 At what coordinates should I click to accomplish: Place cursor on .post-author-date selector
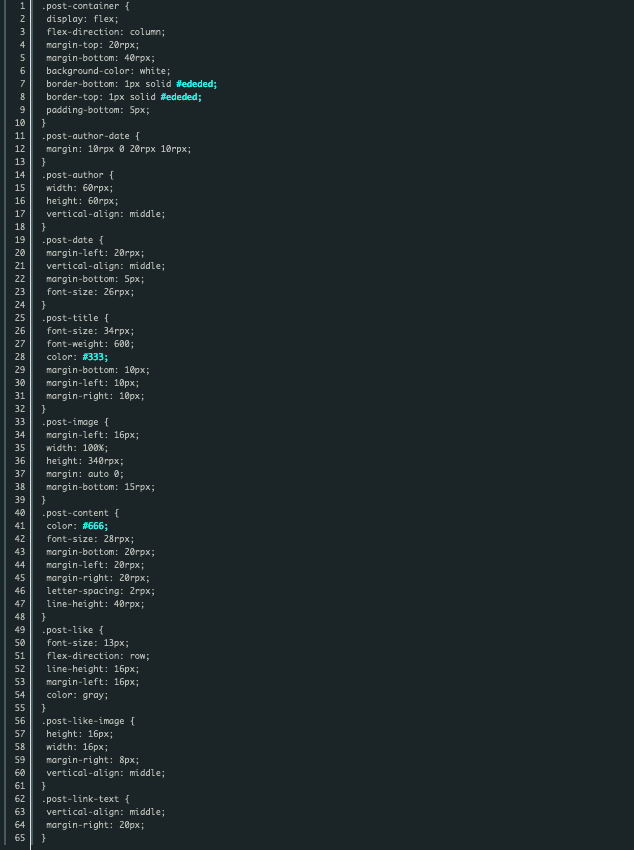[x=85, y=136]
